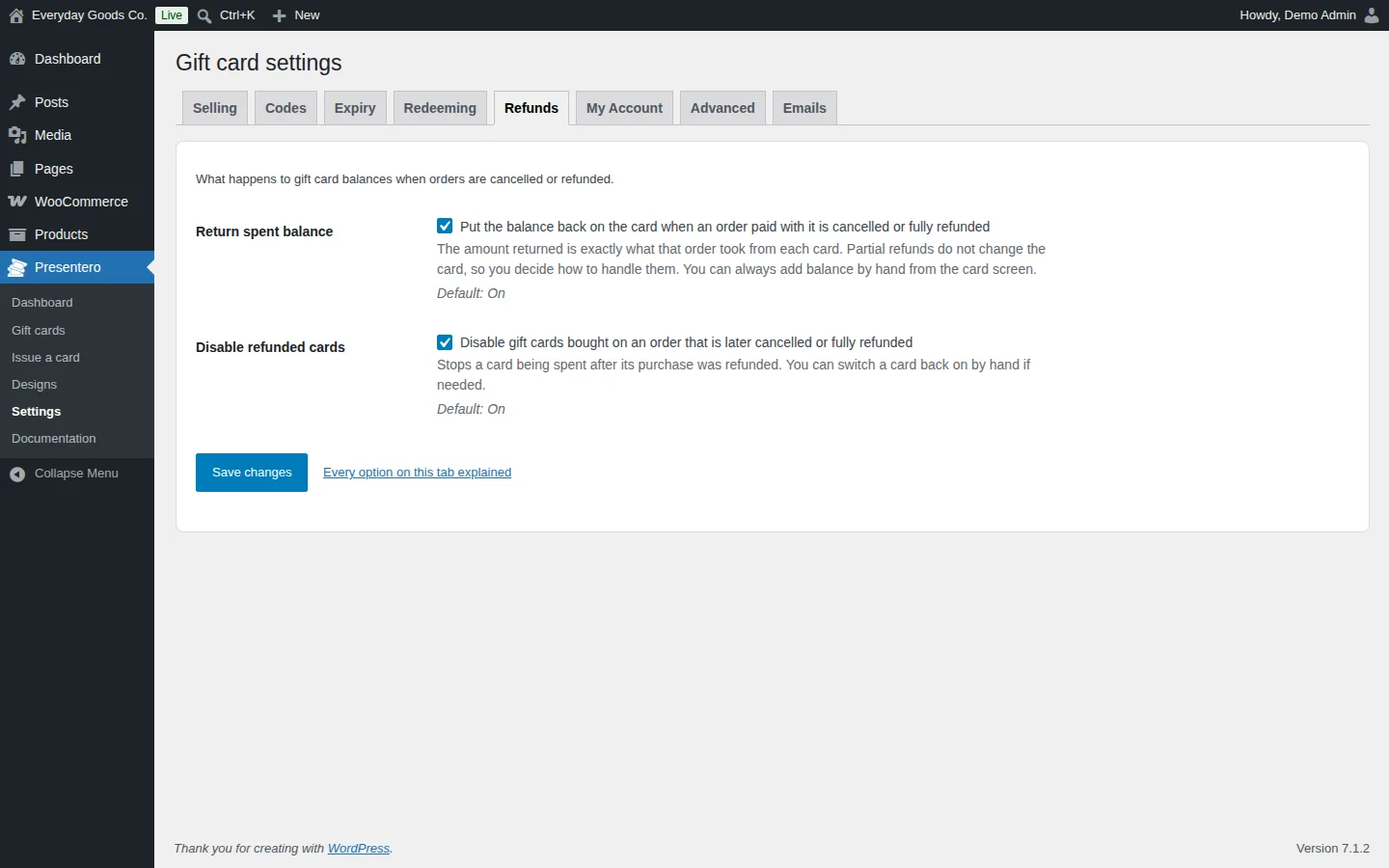The height and width of the screenshot is (868, 1389).
Task: Open search via the magnifier icon
Action: tap(204, 15)
